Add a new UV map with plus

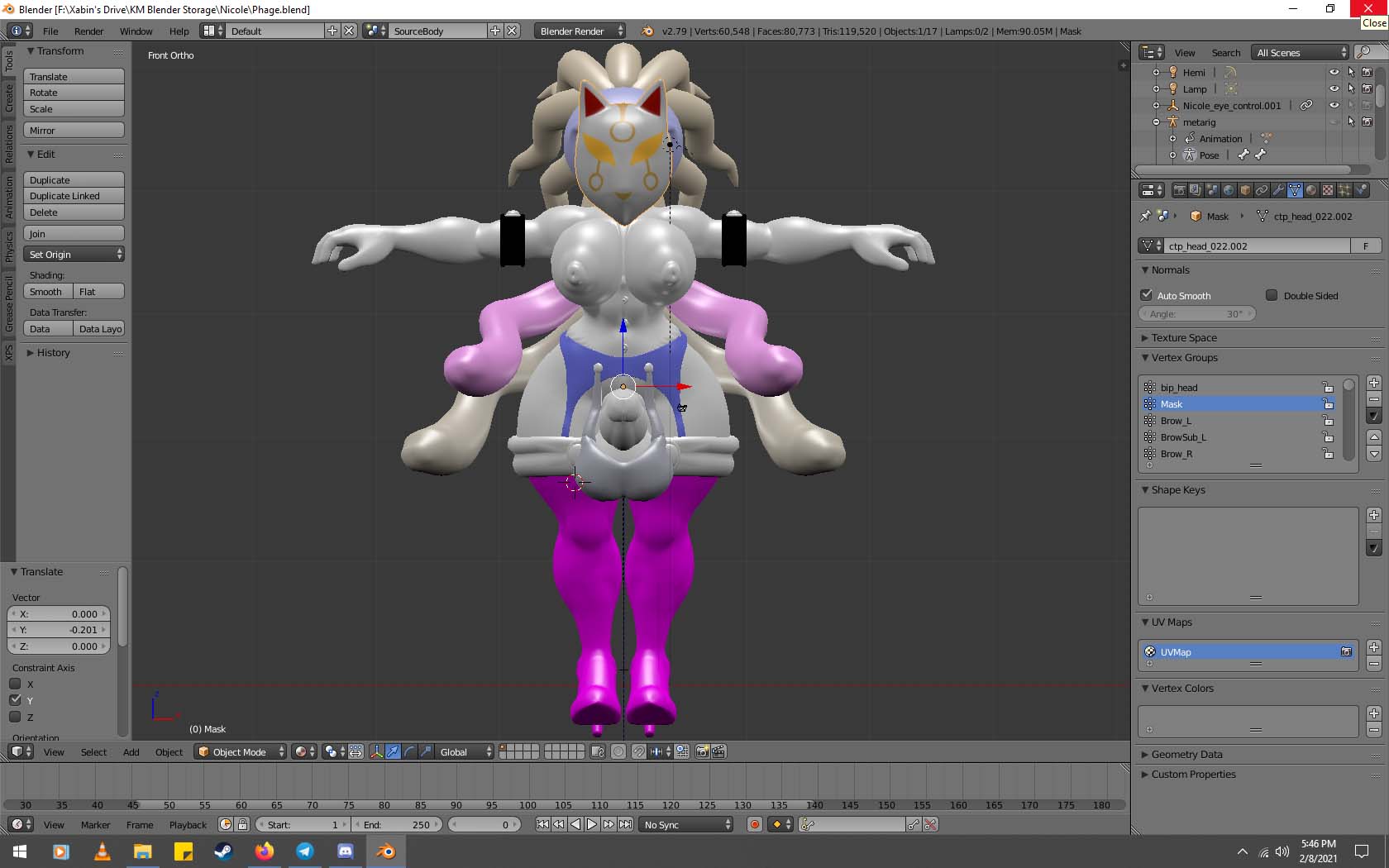point(1373,647)
